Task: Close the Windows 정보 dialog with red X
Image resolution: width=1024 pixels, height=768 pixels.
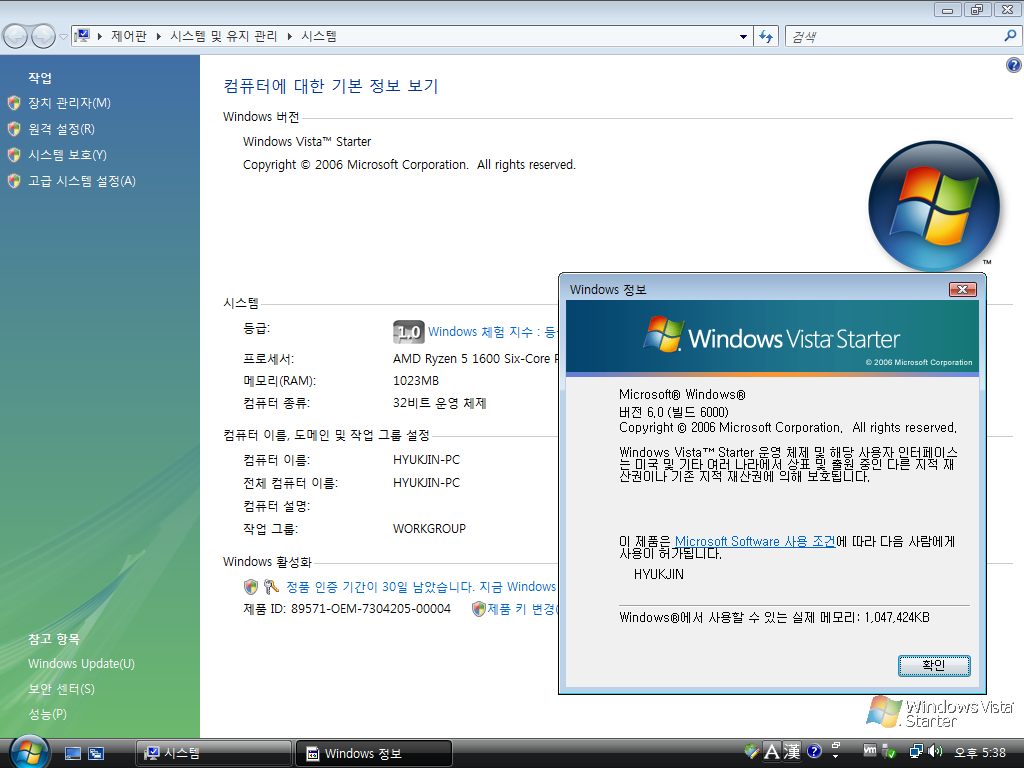Action: click(963, 289)
